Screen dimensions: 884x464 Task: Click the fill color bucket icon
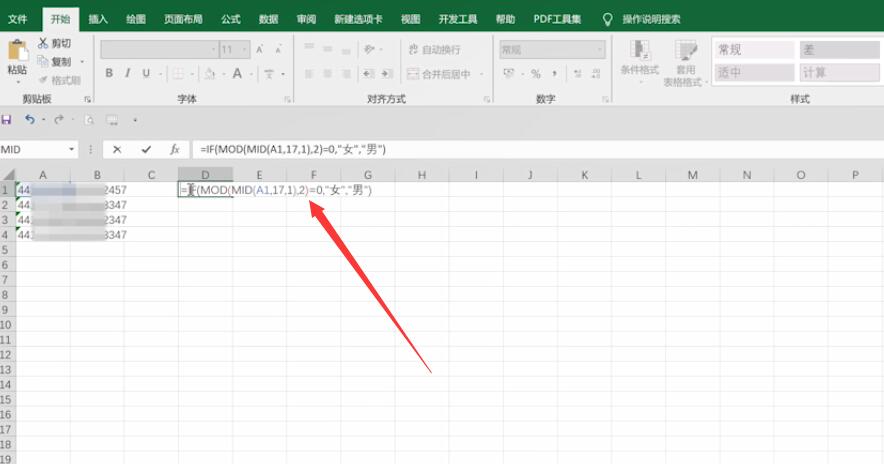point(210,73)
